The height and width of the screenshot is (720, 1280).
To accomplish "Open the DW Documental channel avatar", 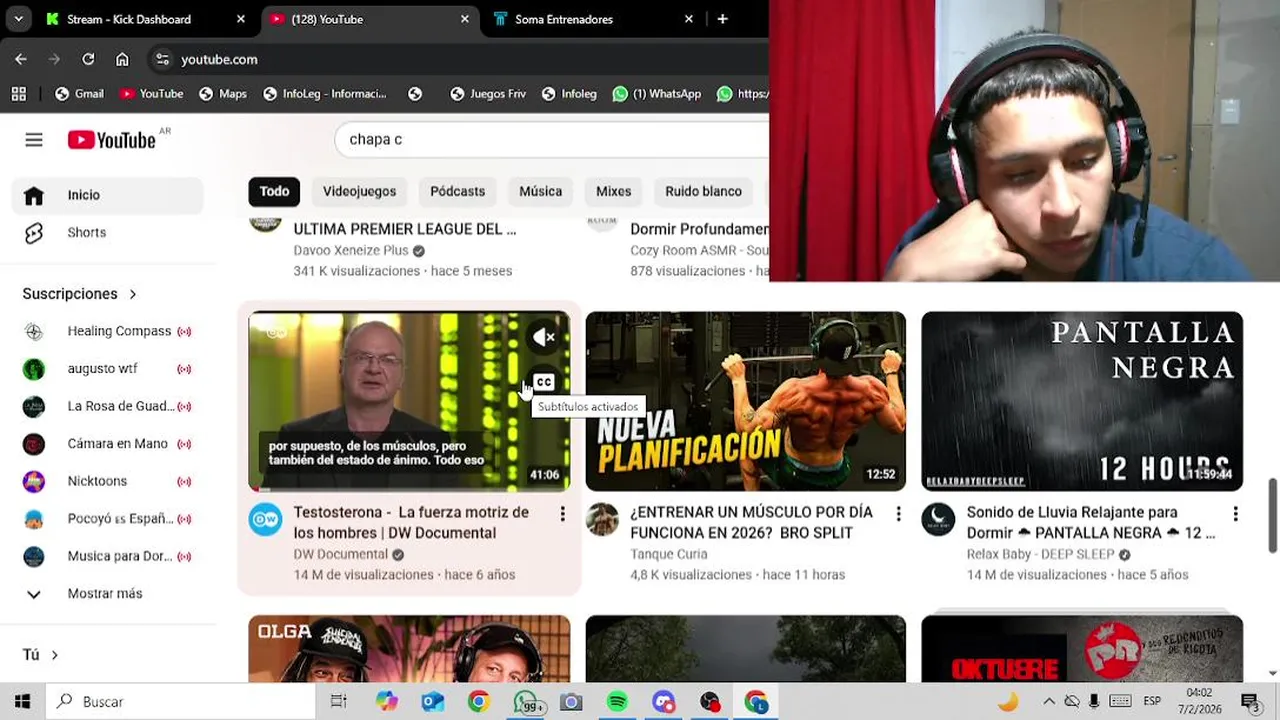I will (x=265, y=519).
